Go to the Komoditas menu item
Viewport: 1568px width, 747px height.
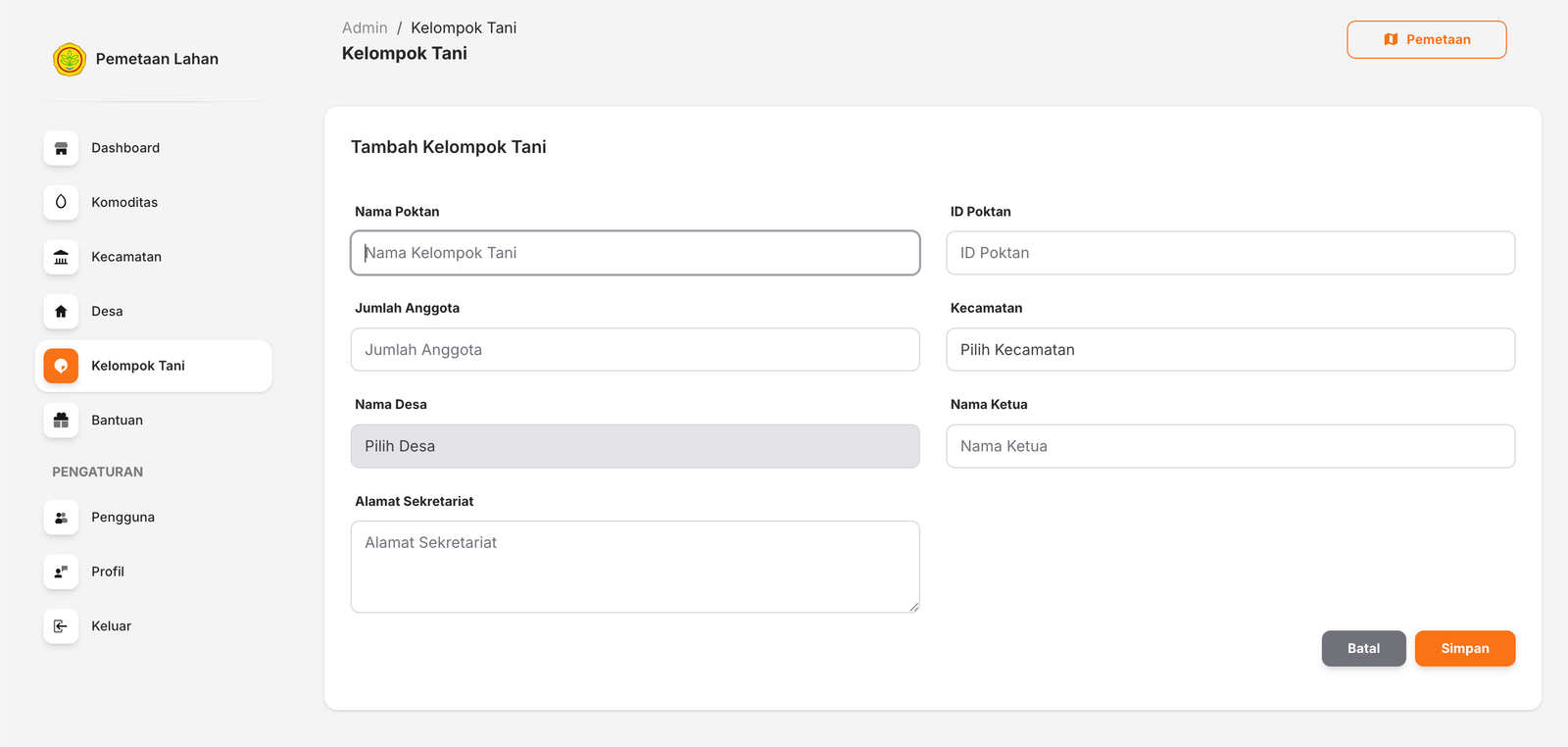154,202
